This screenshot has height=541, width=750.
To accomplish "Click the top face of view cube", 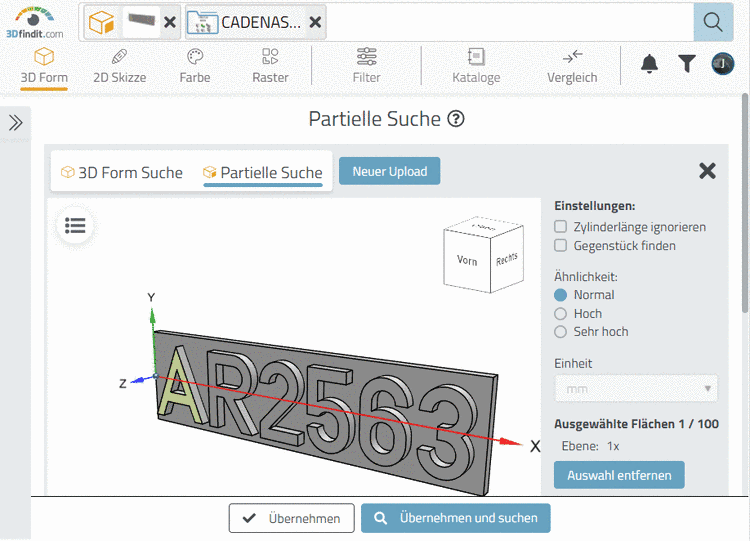I will click(484, 226).
